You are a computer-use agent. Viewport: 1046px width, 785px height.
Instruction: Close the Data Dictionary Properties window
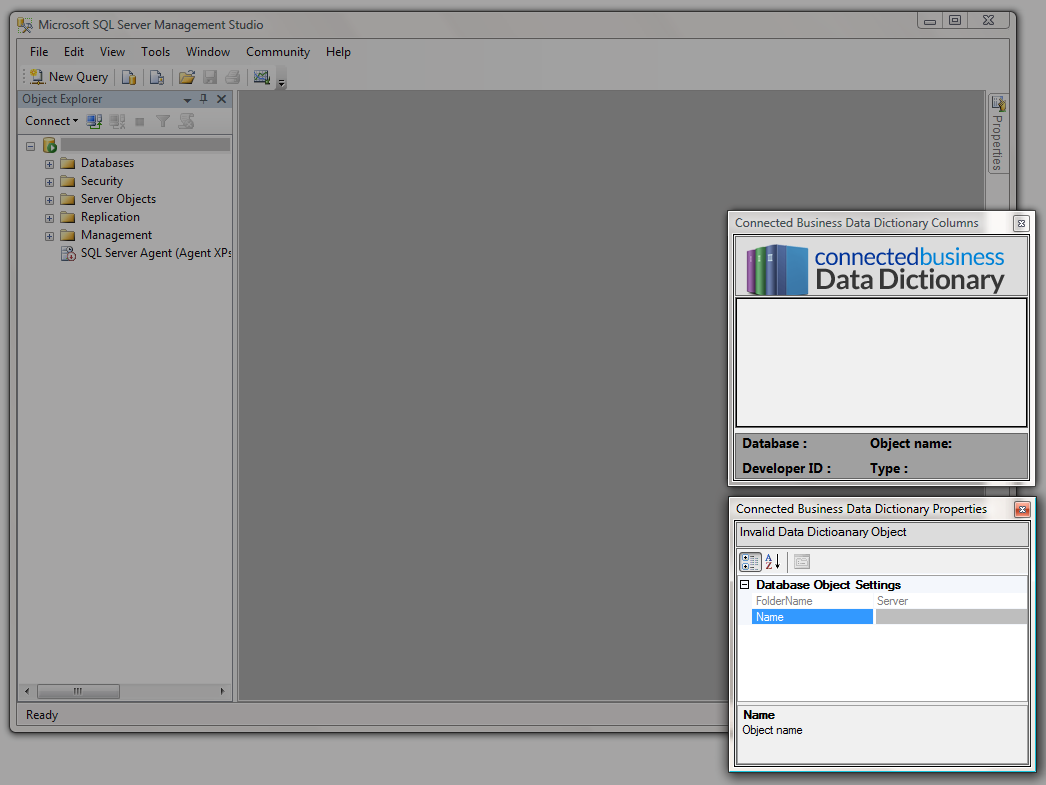point(1021,509)
